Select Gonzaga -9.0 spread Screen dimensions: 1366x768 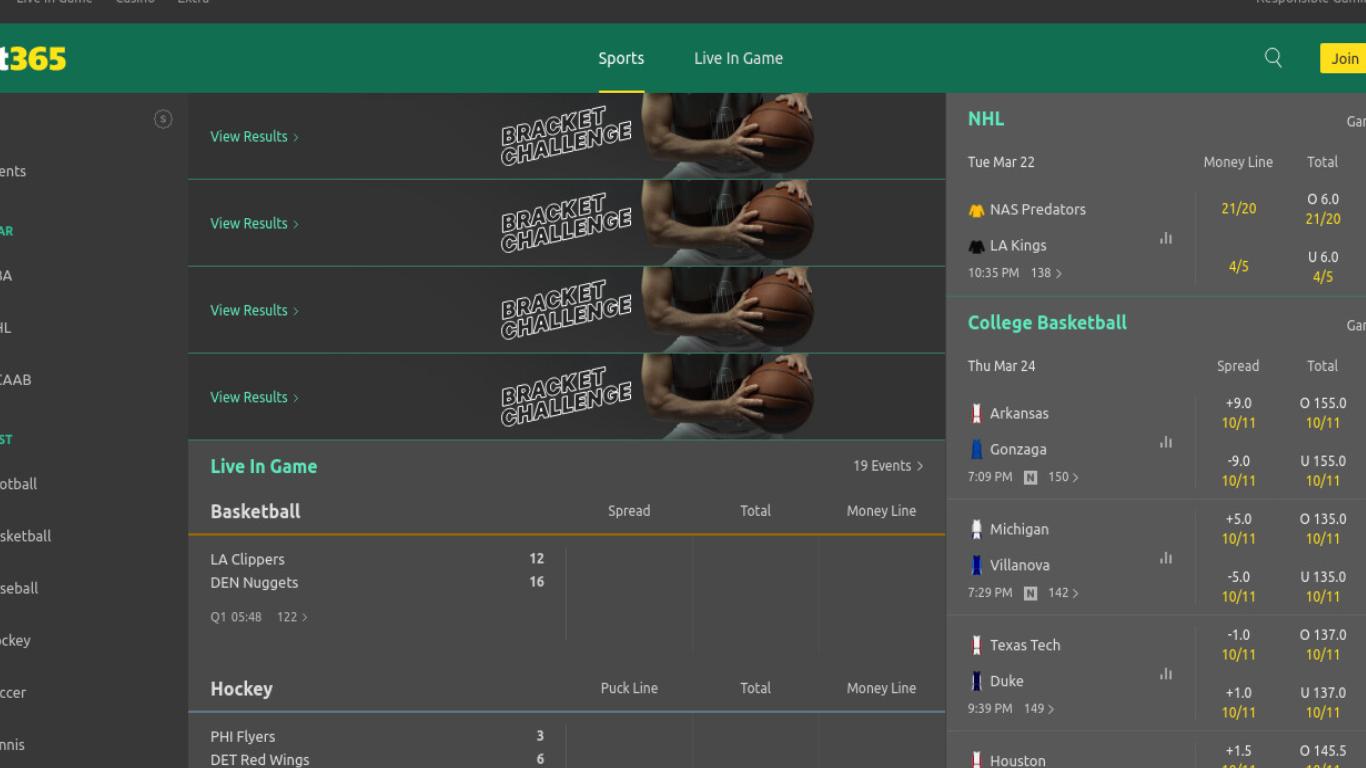pos(1238,471)
